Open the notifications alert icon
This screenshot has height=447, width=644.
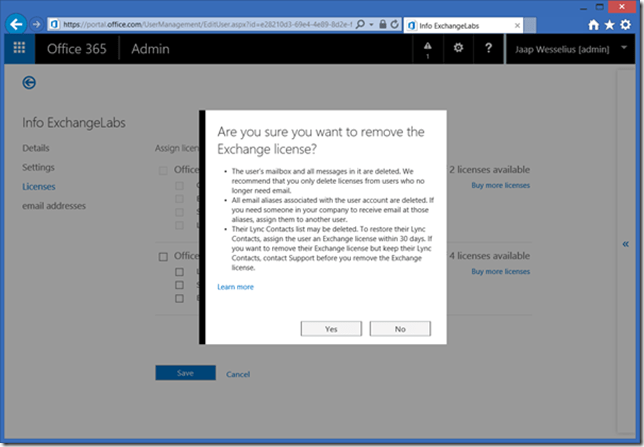[428, 49]
